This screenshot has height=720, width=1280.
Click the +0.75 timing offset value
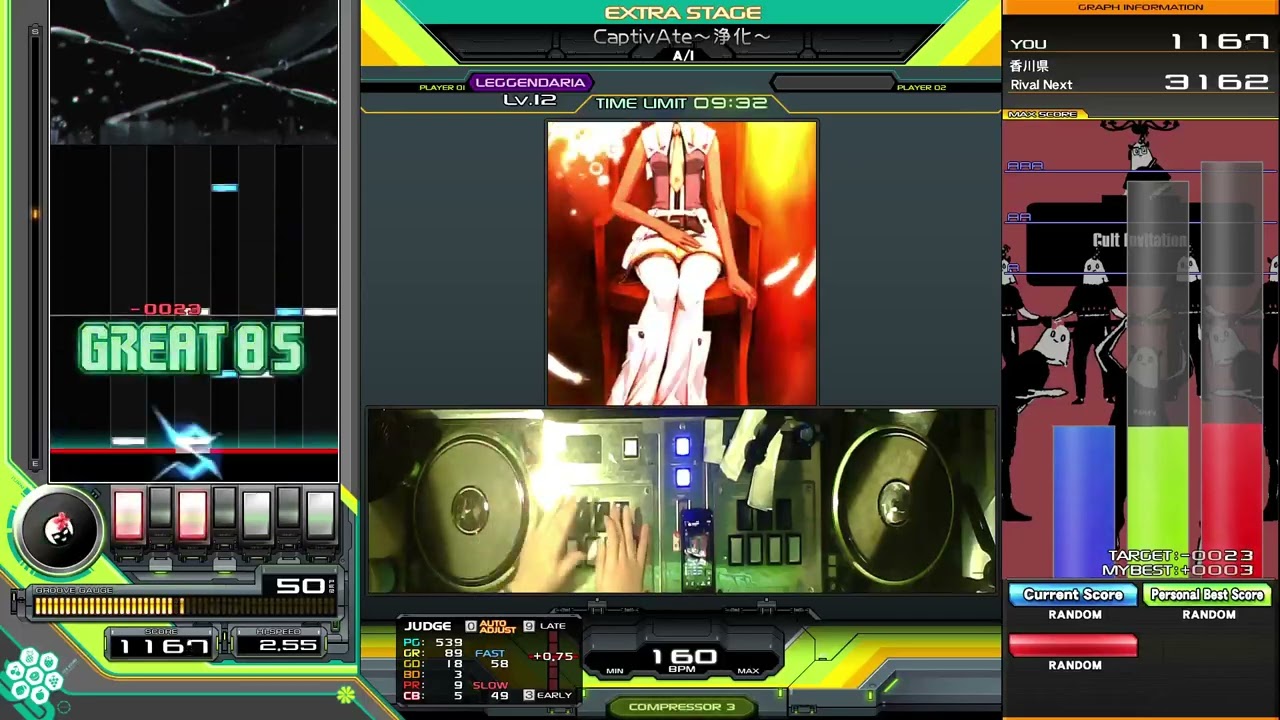(x=553, y=657)
